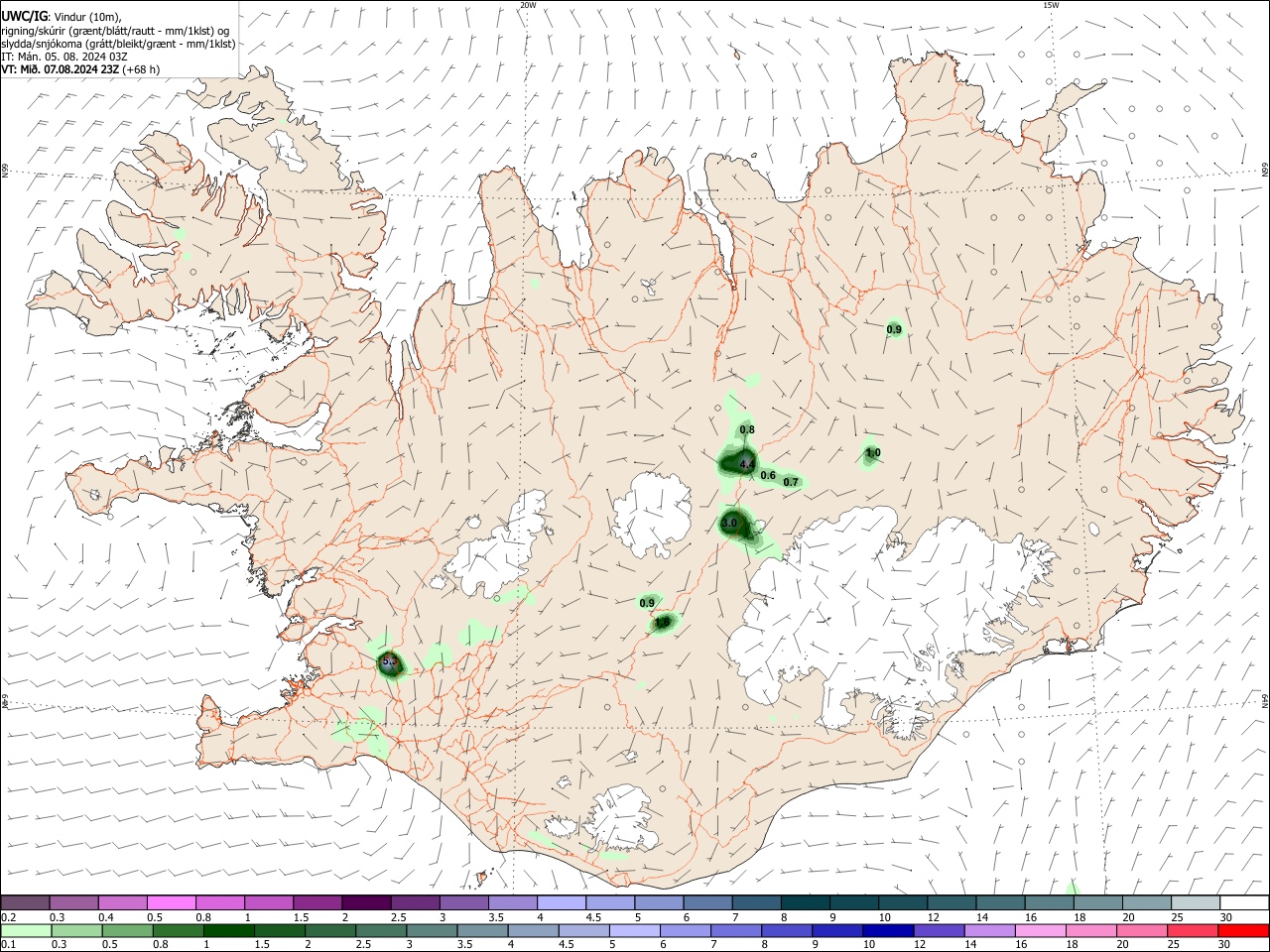Click the 20W longitude label
The width and height of the screenshot is (1270, 952).
pyautogui.click(x=528, y=5)
